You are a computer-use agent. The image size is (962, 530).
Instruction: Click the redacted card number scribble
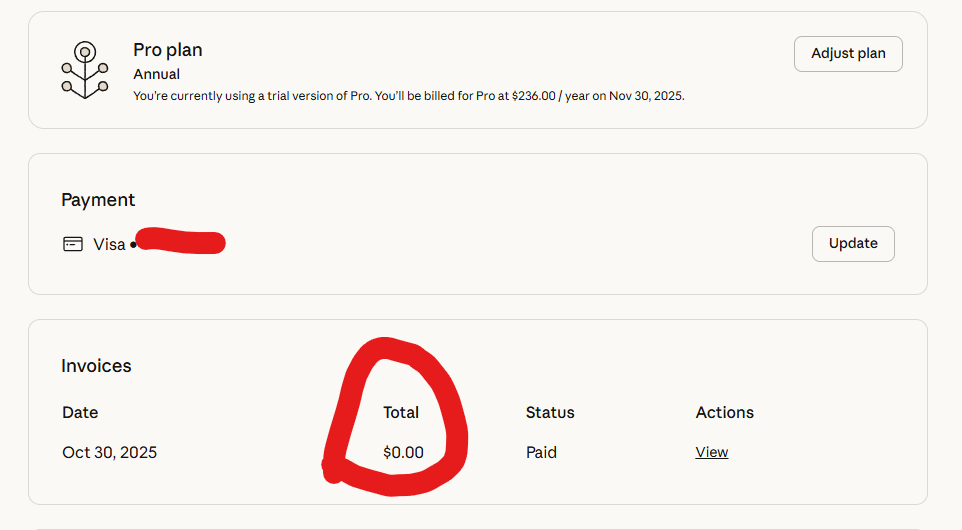(x=180, y=242)
